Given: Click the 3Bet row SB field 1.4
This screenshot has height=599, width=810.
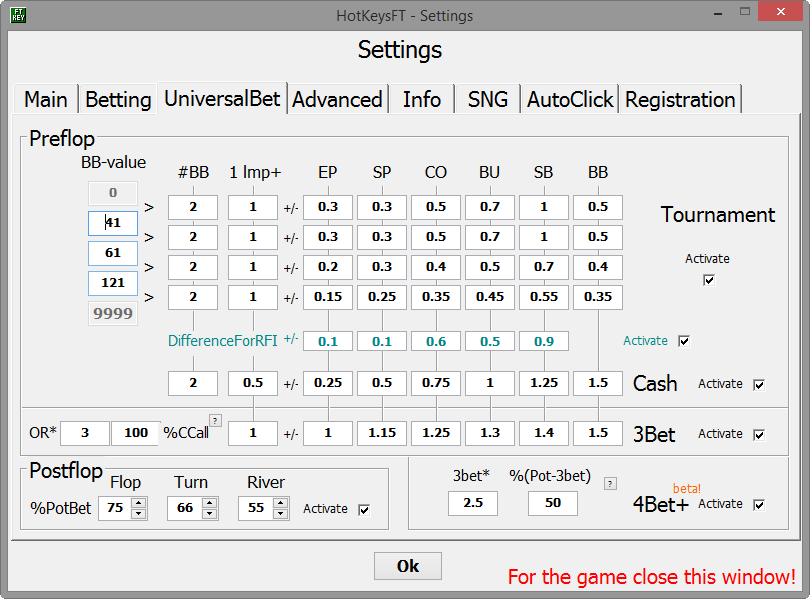Looking at the screenshot, I should click(x=544, y=433).
